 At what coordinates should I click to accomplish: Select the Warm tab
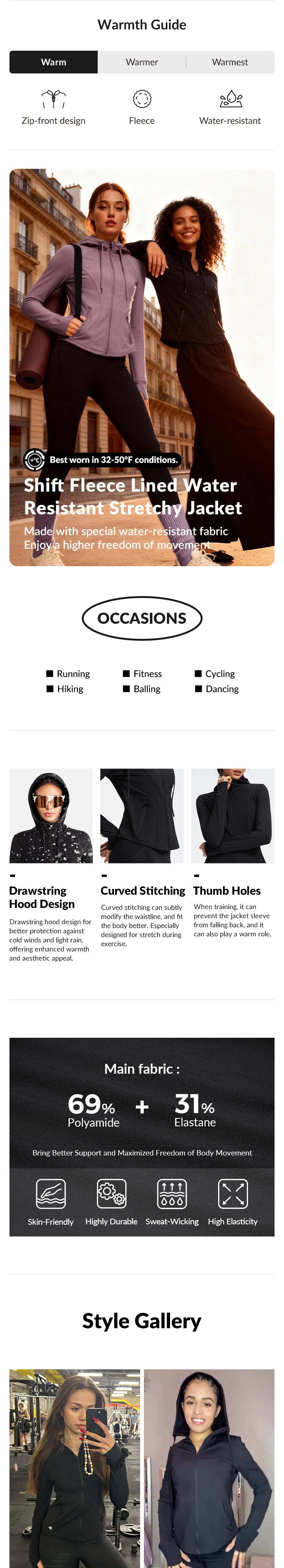pos(54,62)
